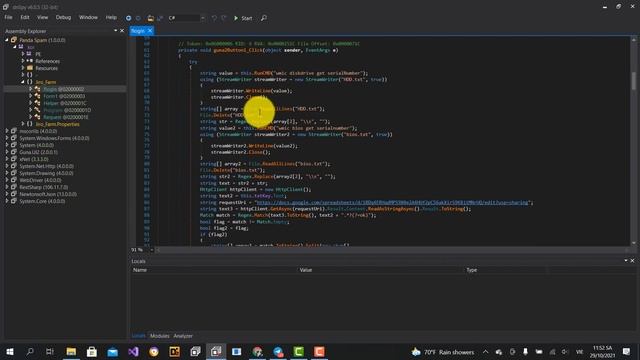Click the navigate back toolbar icon
Screen dimensions: 640x360
[x=129, y=18]
